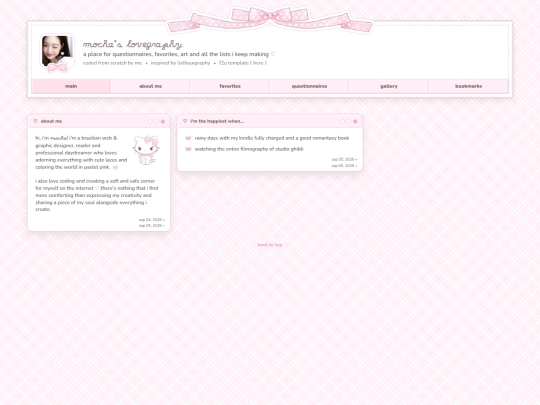This screenshot has width=540, height=405.
Task: Open the listlovegraphy inspiration link
Action: (x=193, y=63)
